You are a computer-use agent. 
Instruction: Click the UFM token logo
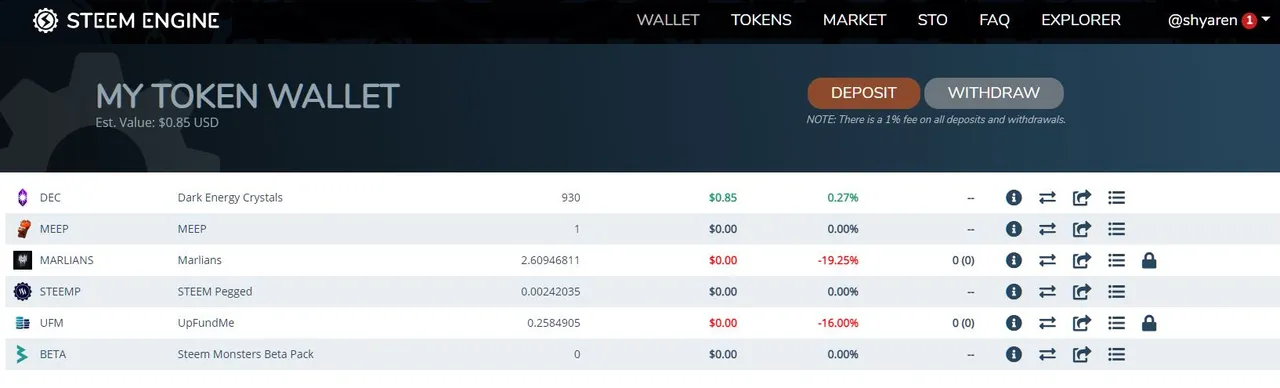pos(22,323)
